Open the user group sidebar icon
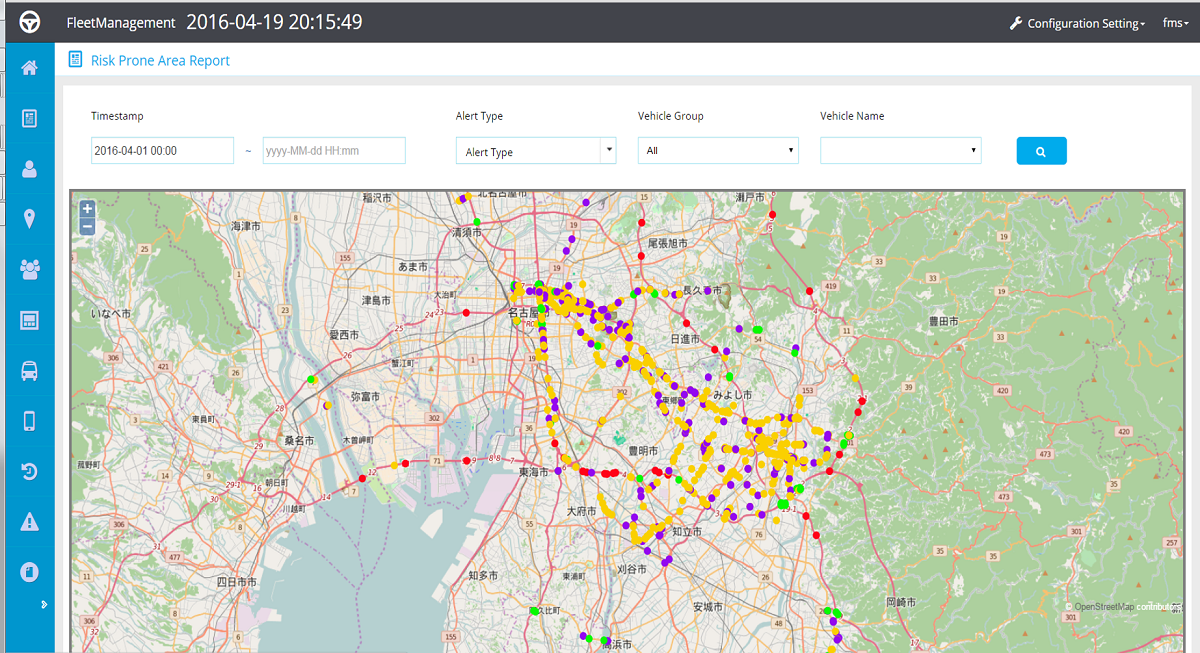1200x653 pixels. point(29,269)
